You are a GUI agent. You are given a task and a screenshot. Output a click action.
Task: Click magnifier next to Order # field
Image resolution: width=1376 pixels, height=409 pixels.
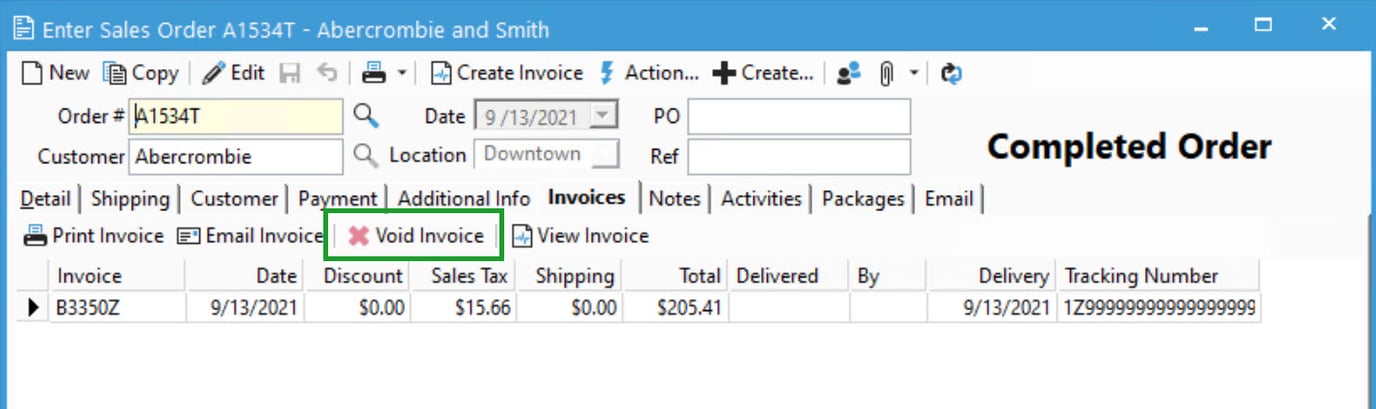click(367, 117)
